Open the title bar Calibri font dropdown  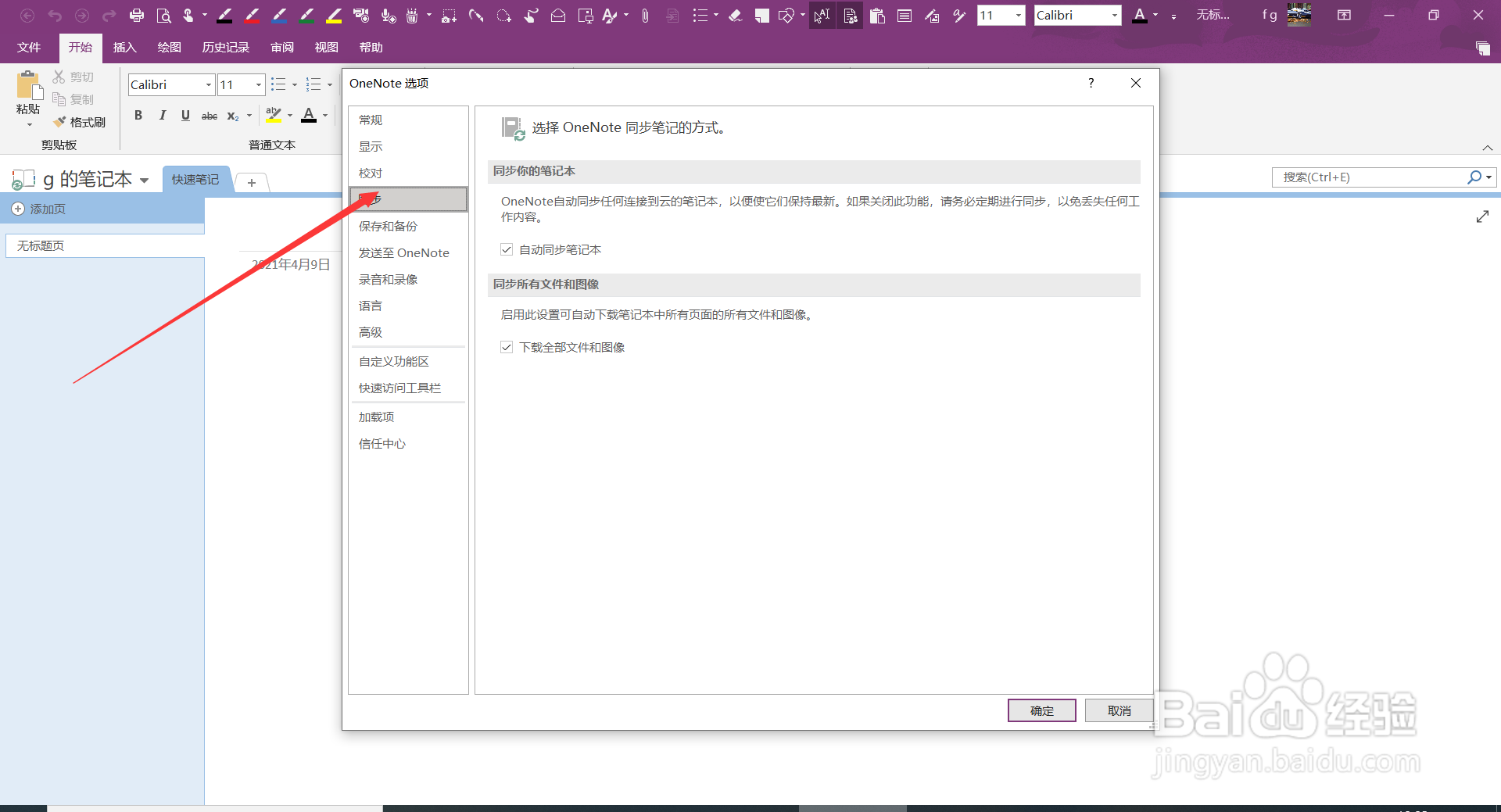(1115, 15)
